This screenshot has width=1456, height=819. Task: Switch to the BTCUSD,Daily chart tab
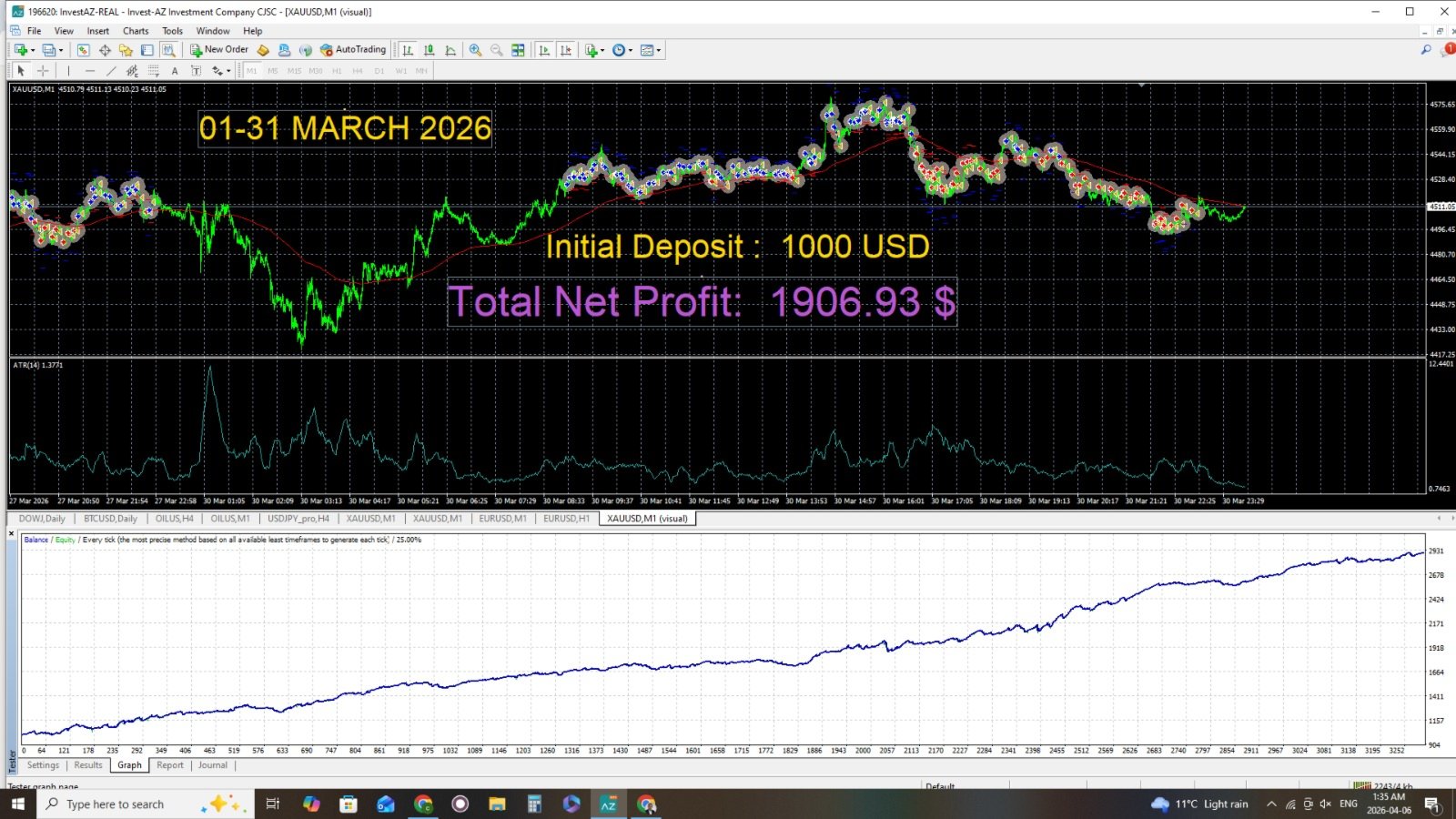click(x=110, y=519)
